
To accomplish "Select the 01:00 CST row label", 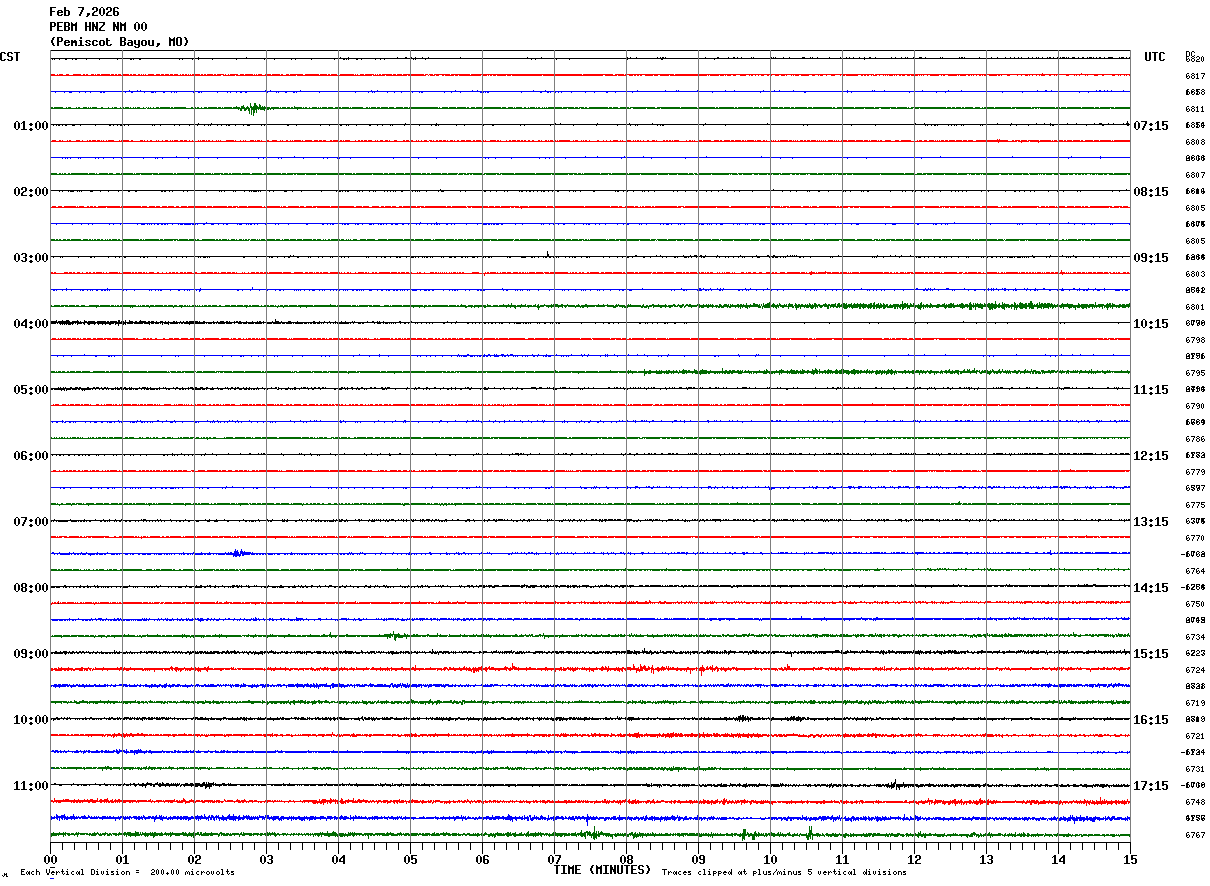I will [30, 126].
